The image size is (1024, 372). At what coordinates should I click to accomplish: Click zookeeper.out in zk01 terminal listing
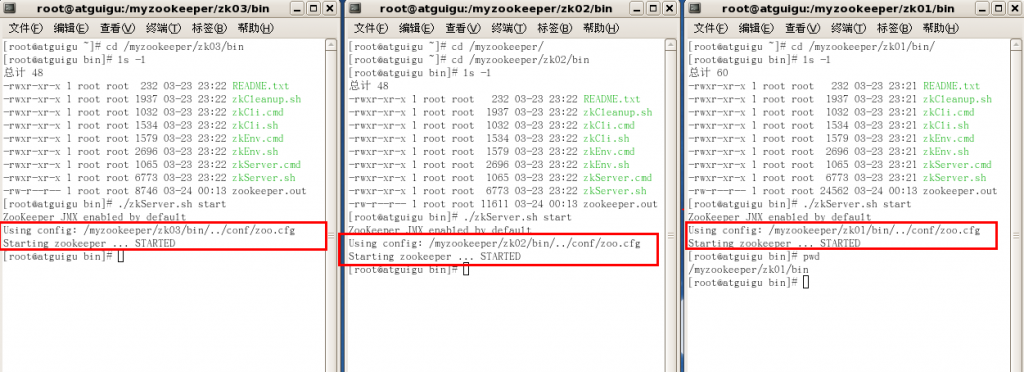tap(960, 191)
